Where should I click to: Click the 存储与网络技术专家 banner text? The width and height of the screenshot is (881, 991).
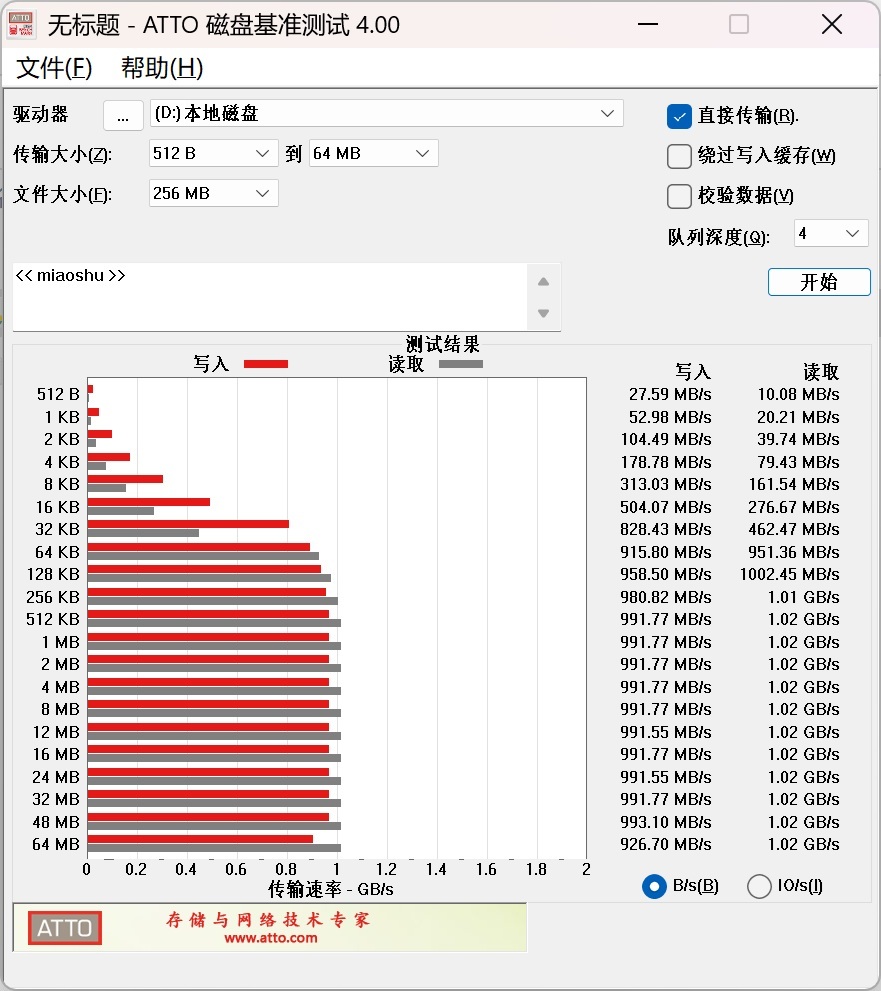268,920
